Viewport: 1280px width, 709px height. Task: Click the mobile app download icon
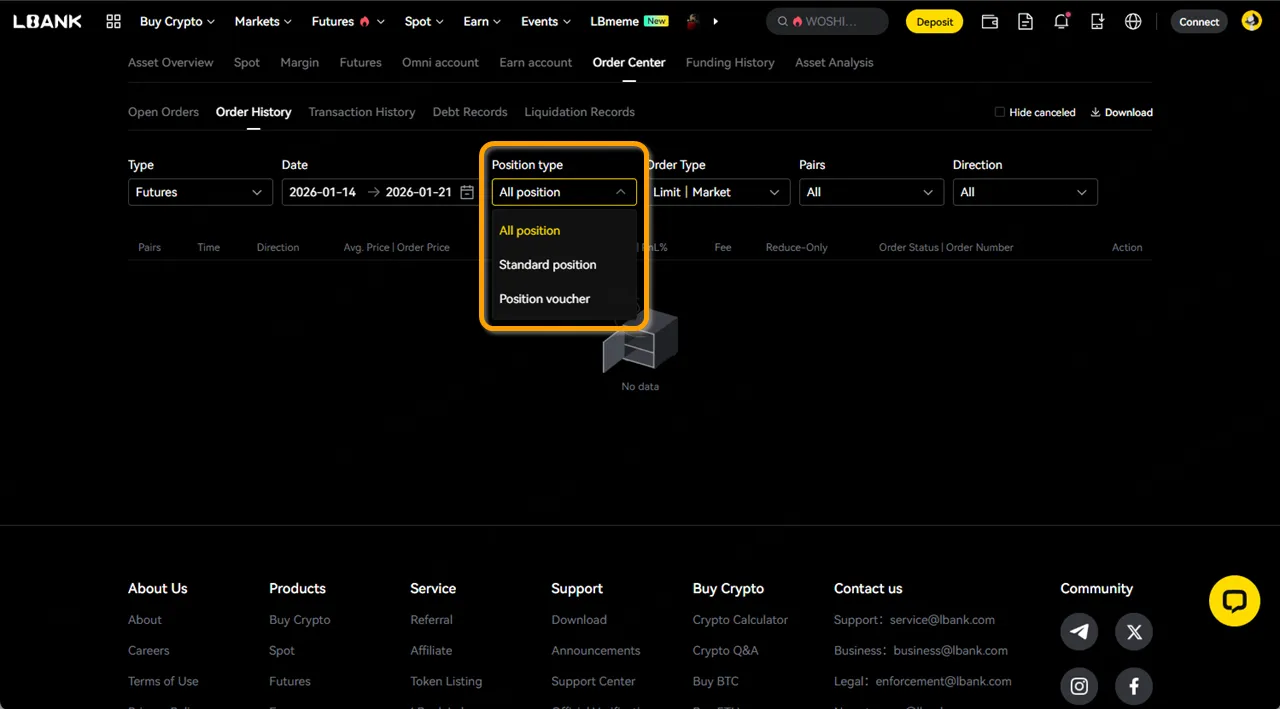click(1097, 21)
